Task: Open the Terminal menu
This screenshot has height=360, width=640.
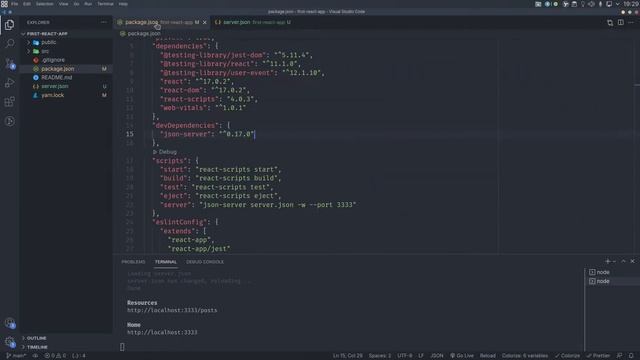Action: point(105,4)
